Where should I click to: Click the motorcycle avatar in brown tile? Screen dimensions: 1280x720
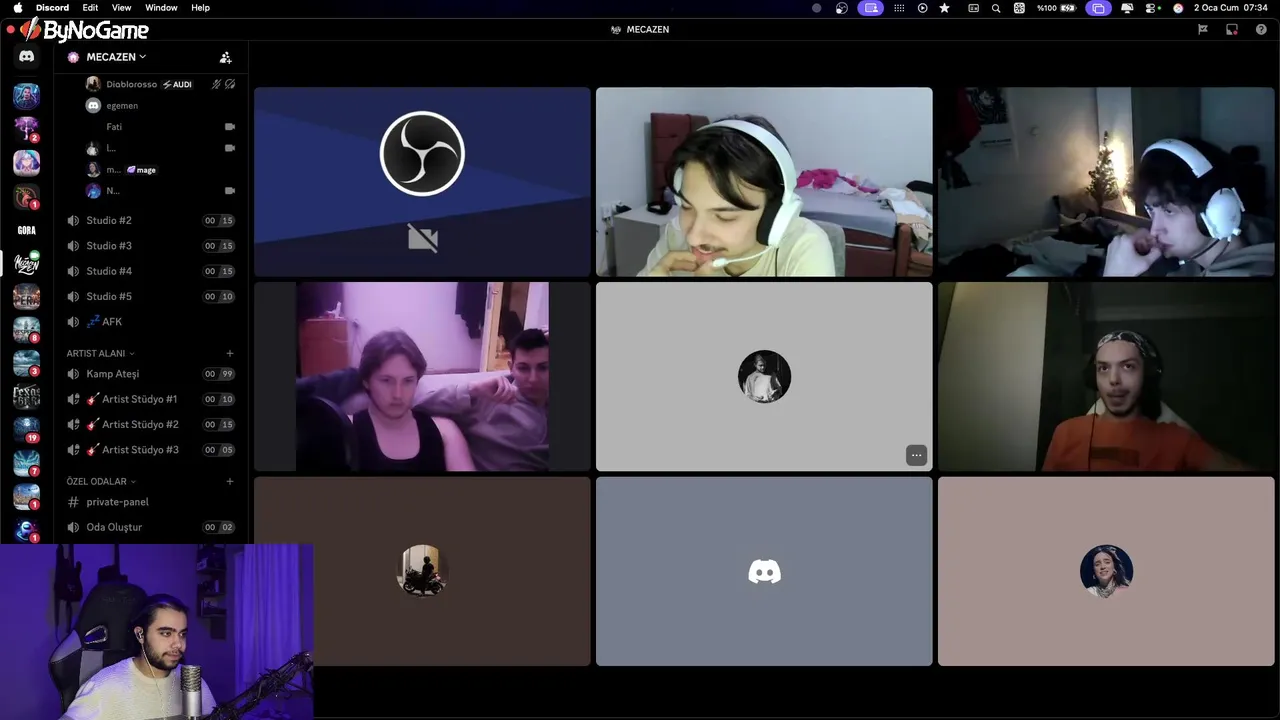pos(422,571)
